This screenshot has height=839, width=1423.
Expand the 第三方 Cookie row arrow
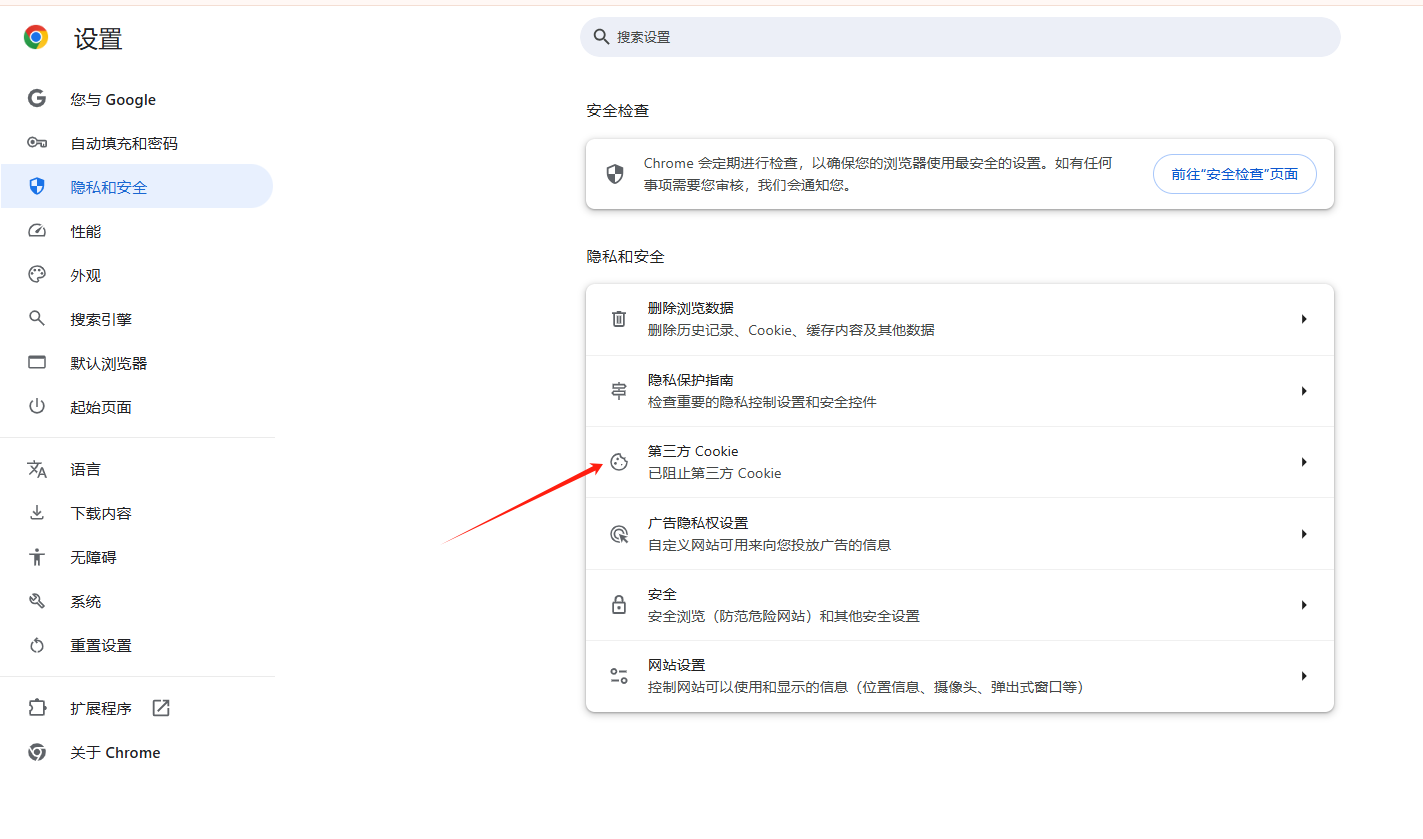click(x=1304, y=462)
